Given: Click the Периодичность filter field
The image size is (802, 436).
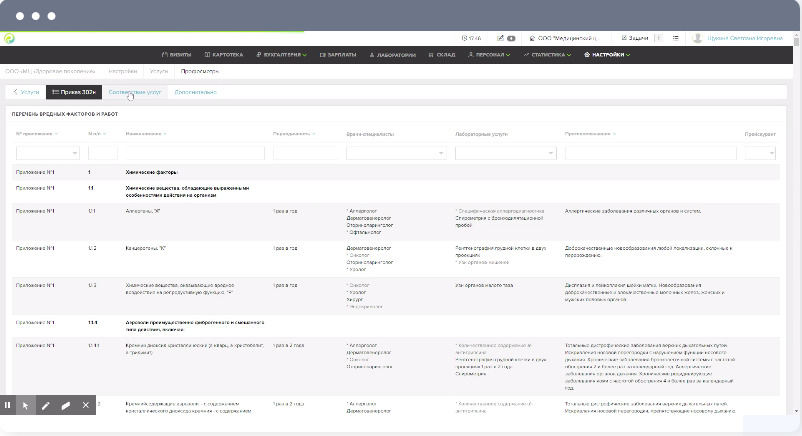Looking at the screenshot, I should (x=305, y=153).
